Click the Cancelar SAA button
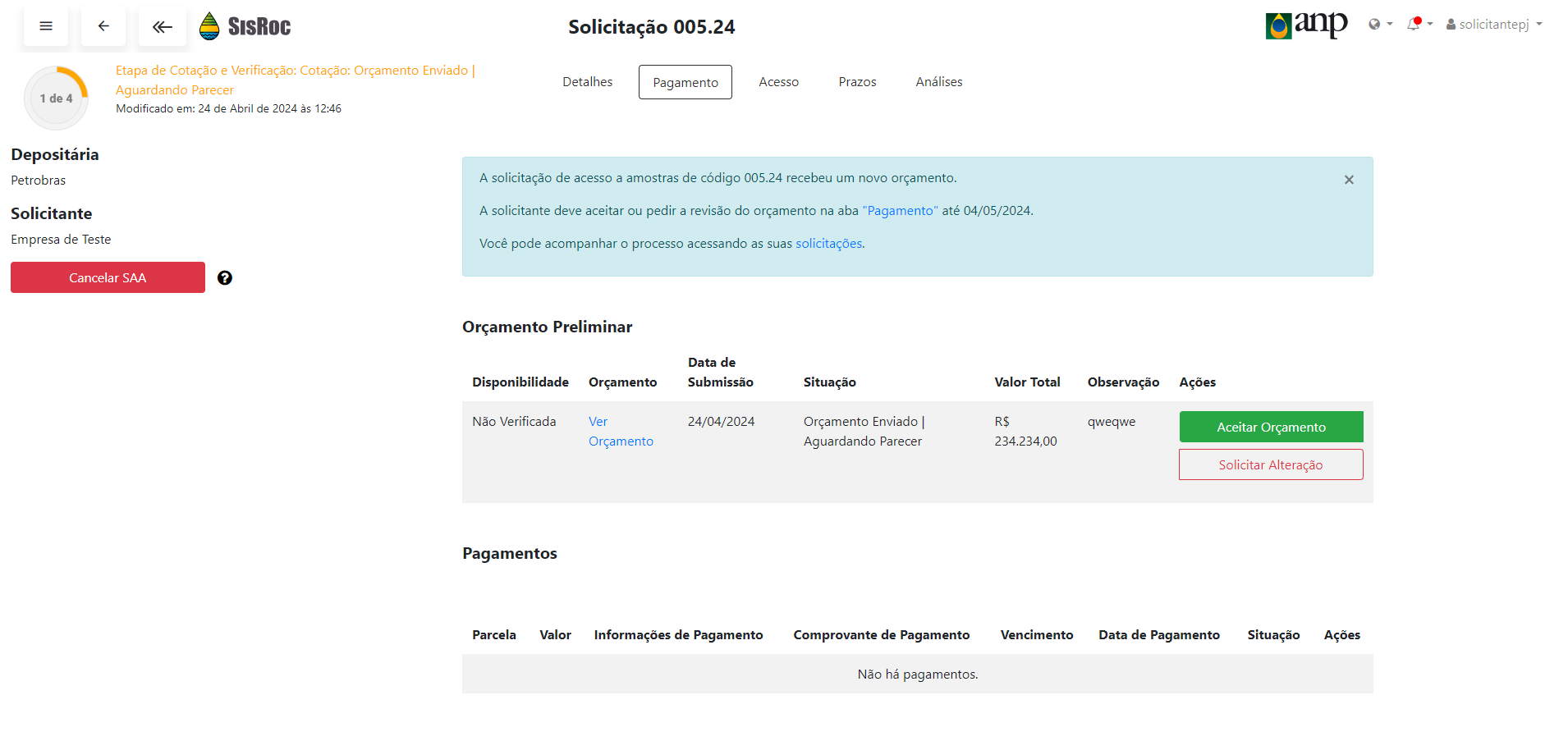Screen dimensions: 1568x741 coord(108,277)
